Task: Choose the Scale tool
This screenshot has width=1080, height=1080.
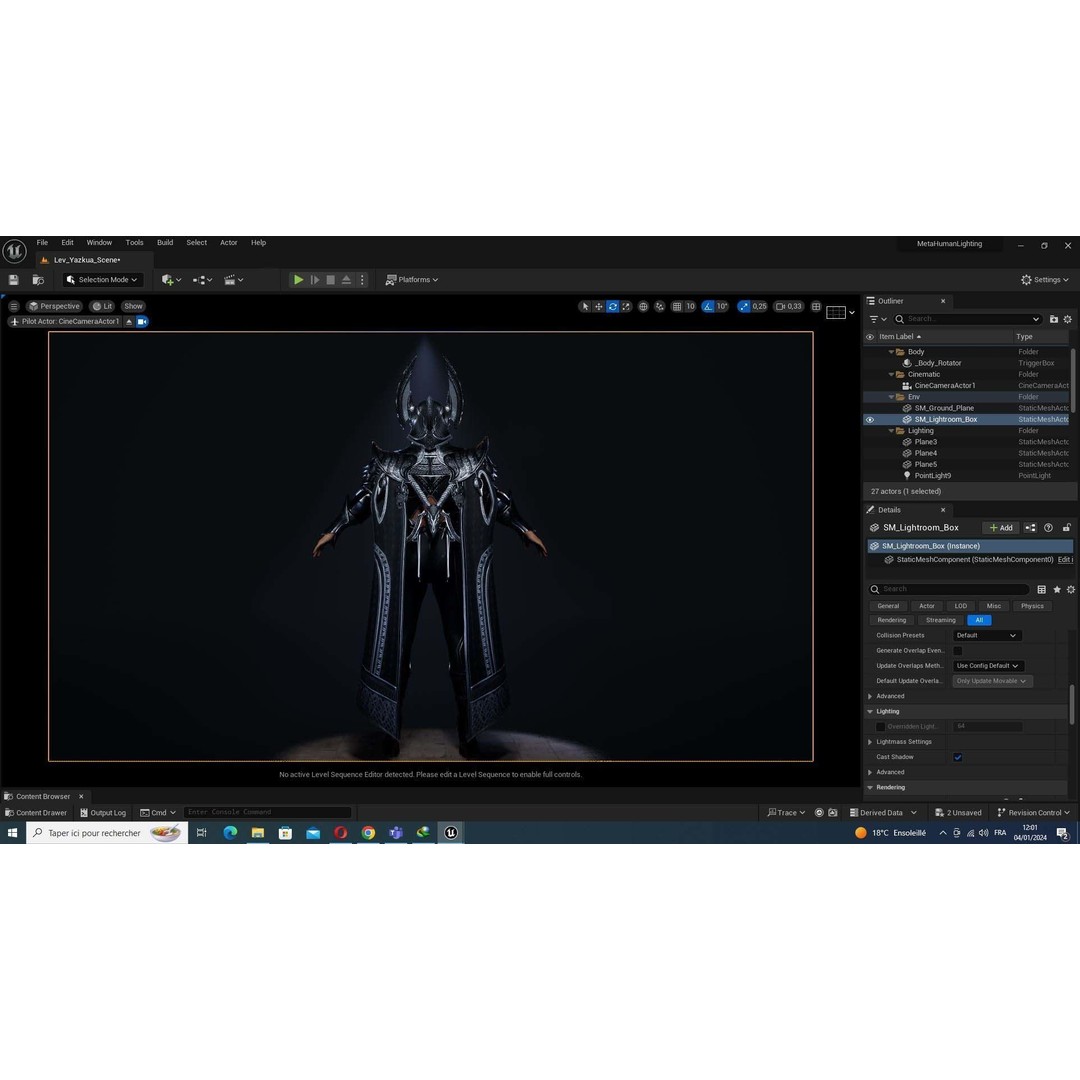Action: coord(626,307)
